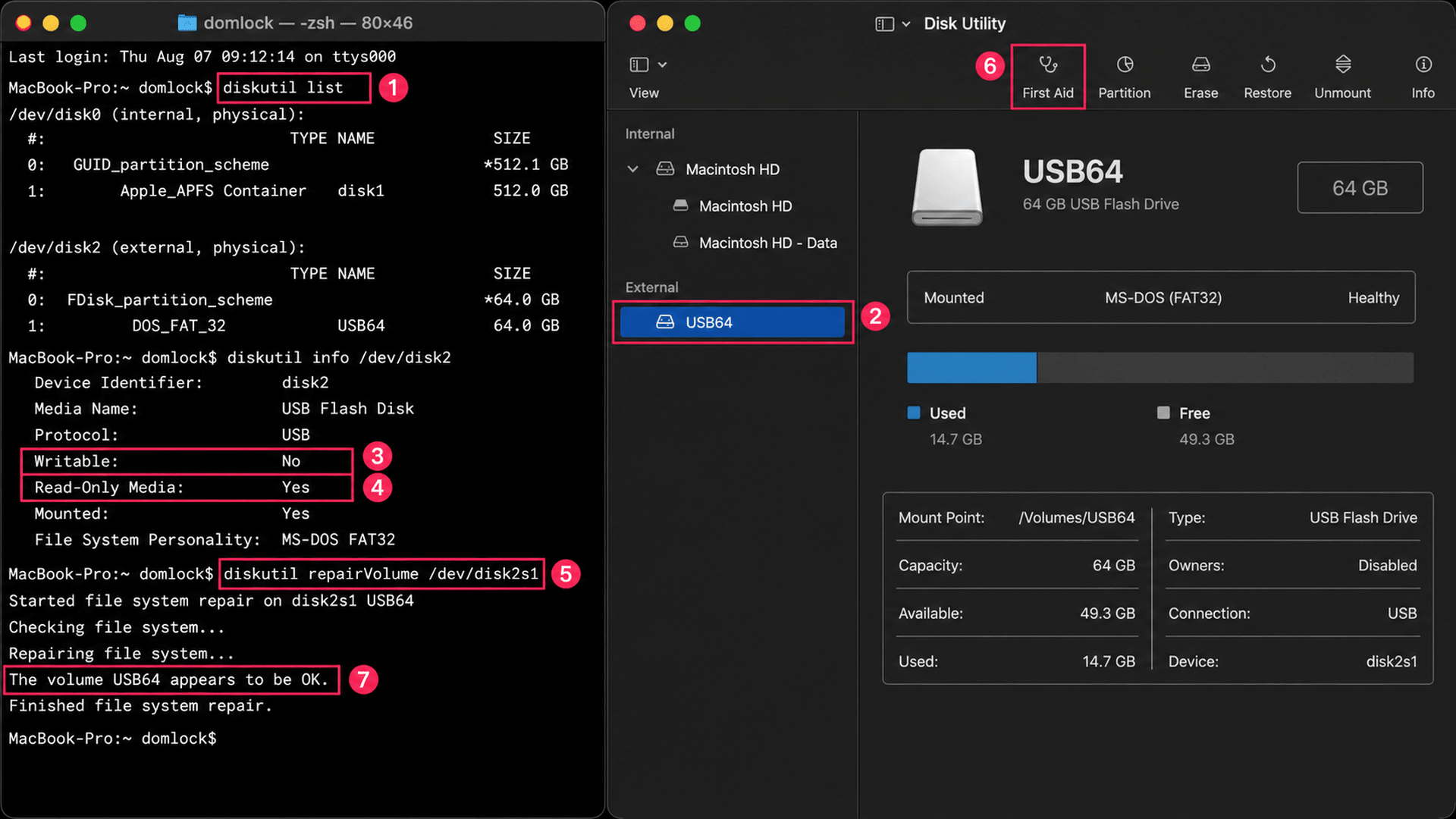The height and width of the screenshot is (819, 1456).
Task: Click the folder icon in Terminal title bar
Action: point(187,23)
